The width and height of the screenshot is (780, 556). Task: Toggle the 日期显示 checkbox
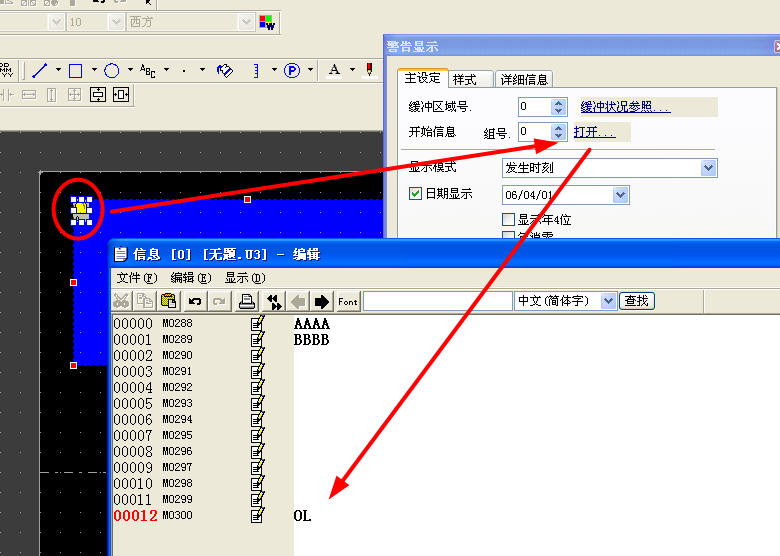pyautogui.click(x=417, y=194)
